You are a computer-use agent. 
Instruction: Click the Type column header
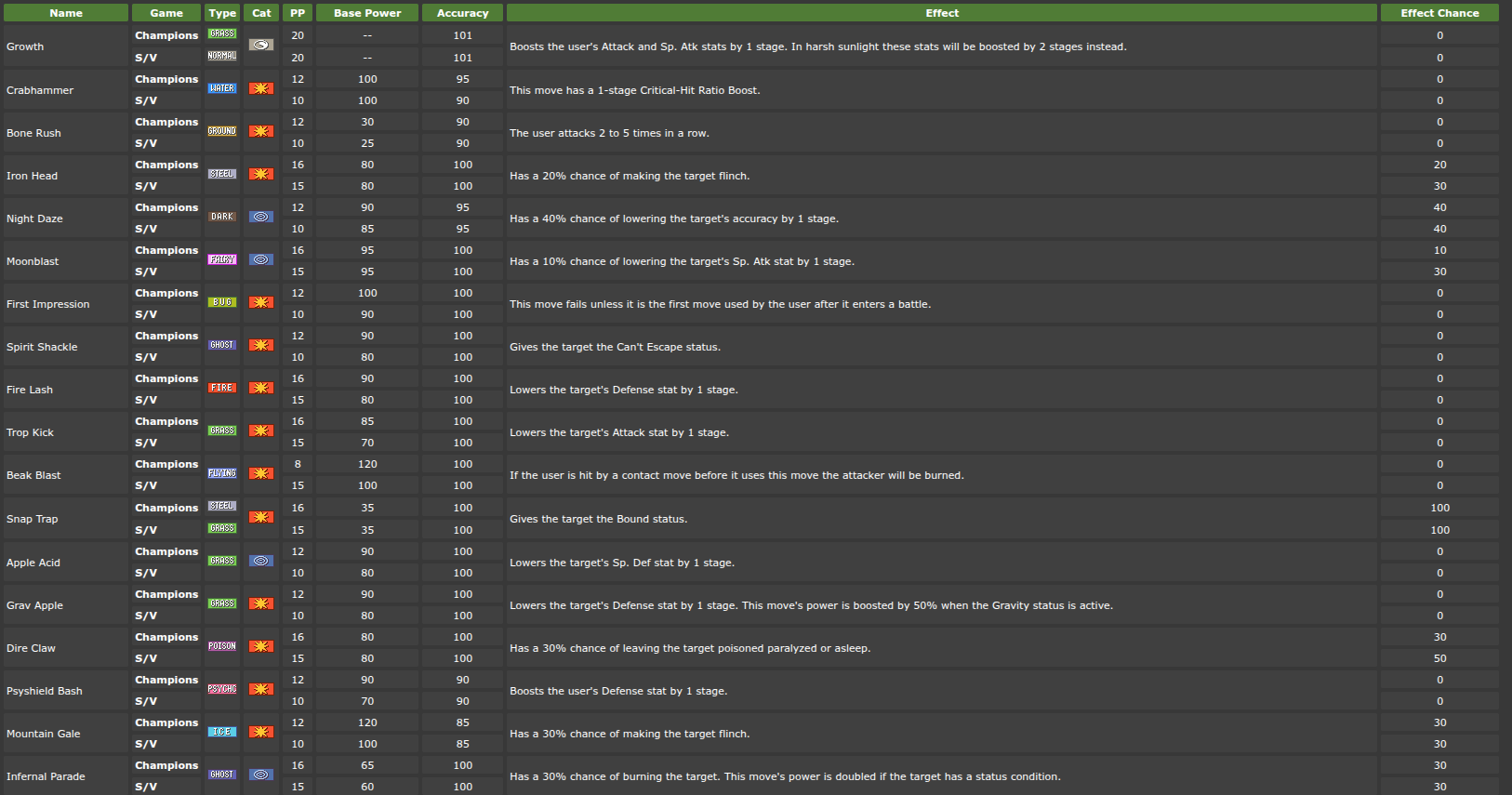pos(222,13)
